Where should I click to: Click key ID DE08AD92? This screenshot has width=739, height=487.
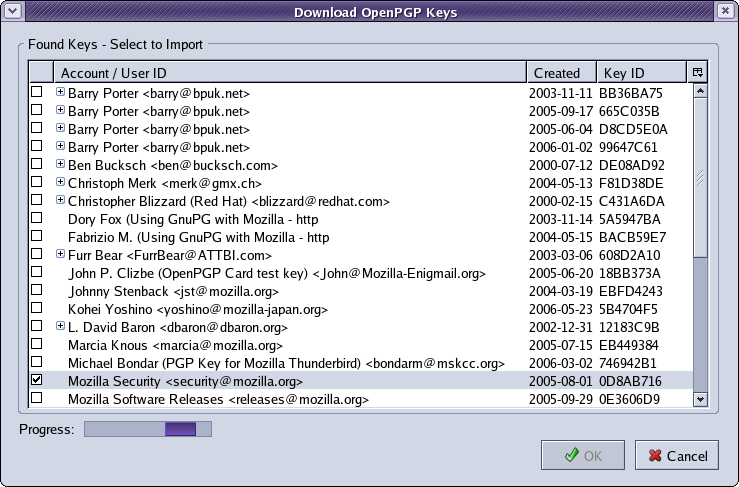[x=632, y=165]
